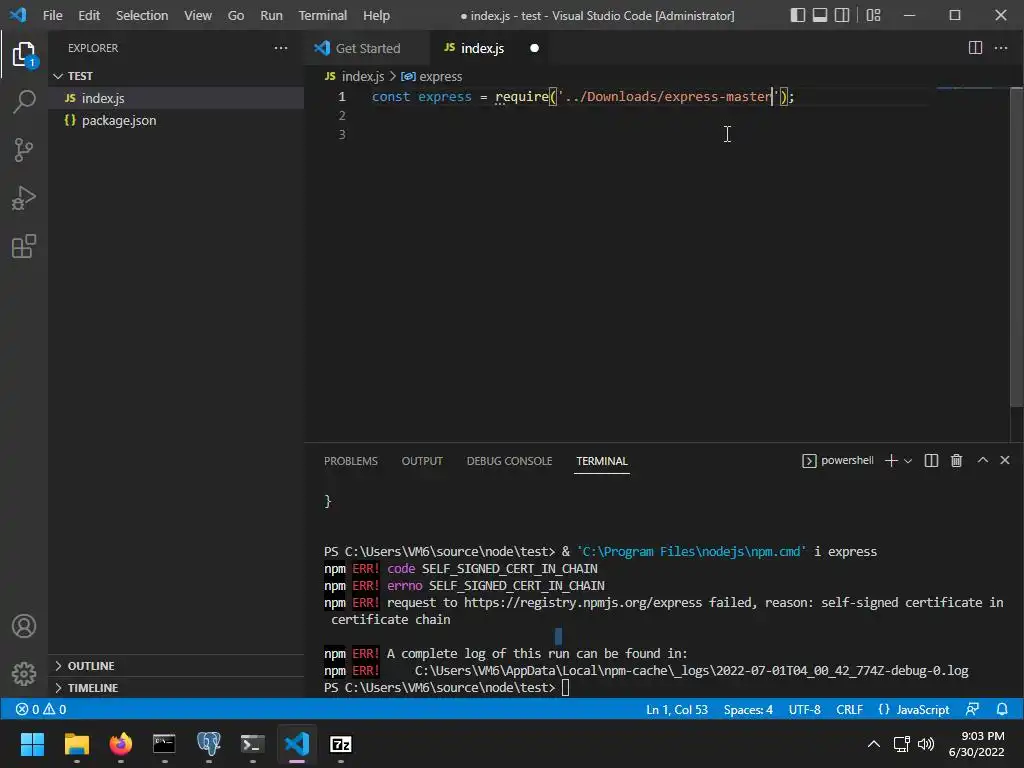Open package.json in the Explorer tree
This screenshot has width=1024, height=768.
click(x=176, y=120)
